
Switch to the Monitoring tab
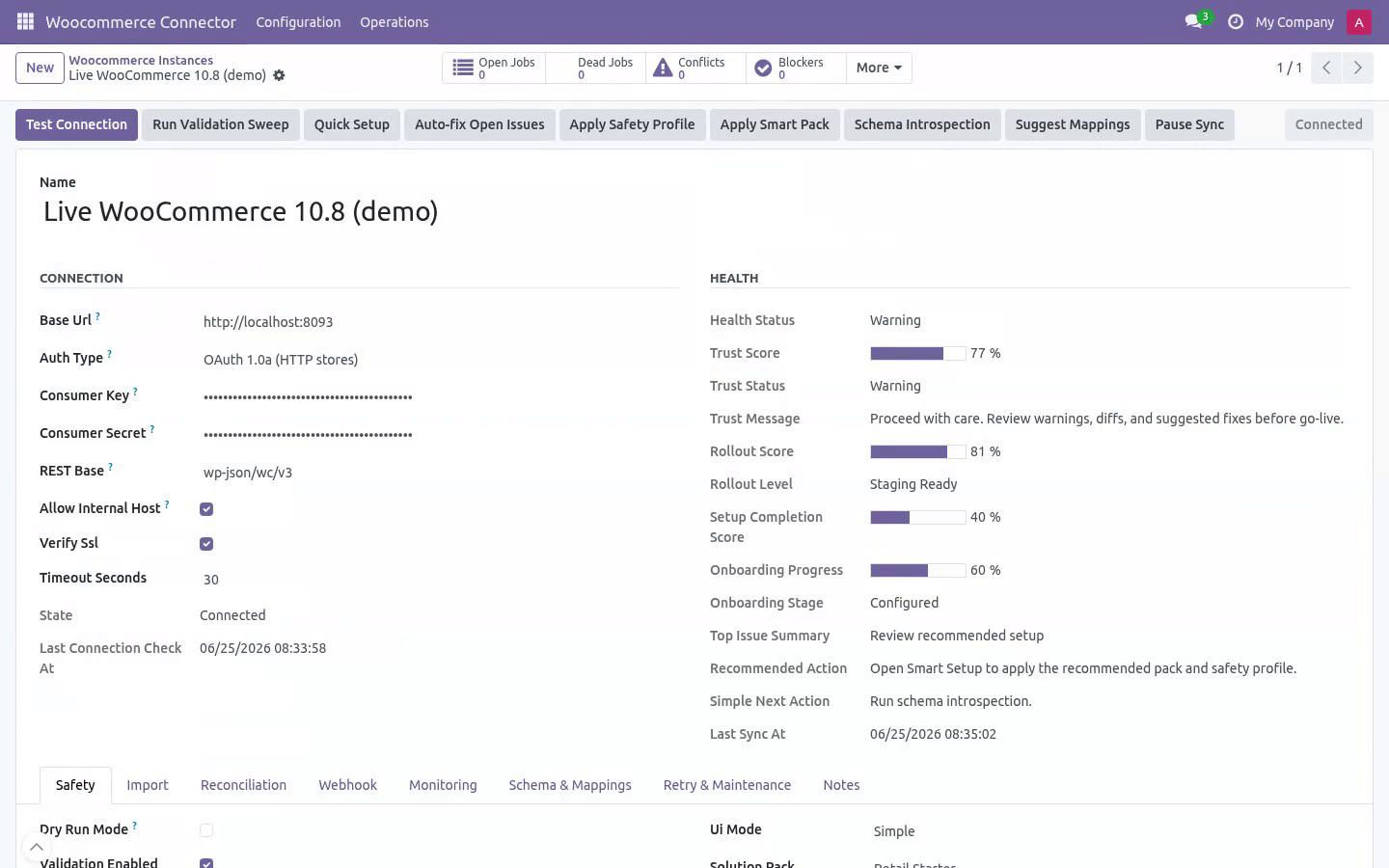(x=443, y=785)
